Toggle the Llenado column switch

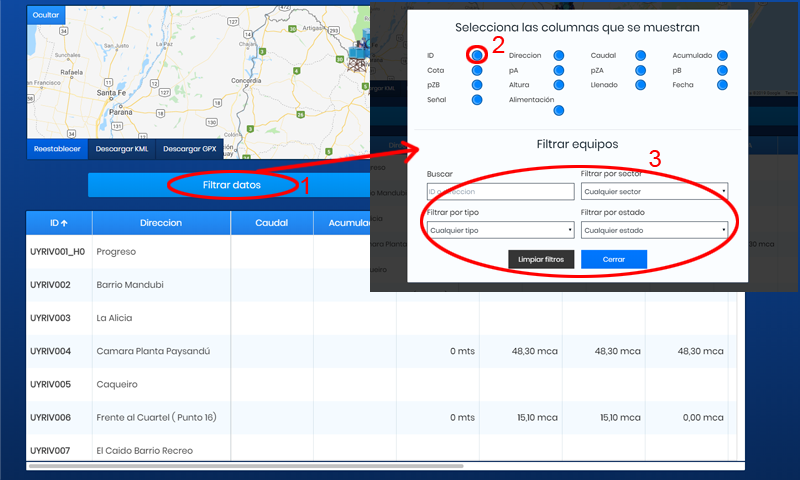[640, 85]
